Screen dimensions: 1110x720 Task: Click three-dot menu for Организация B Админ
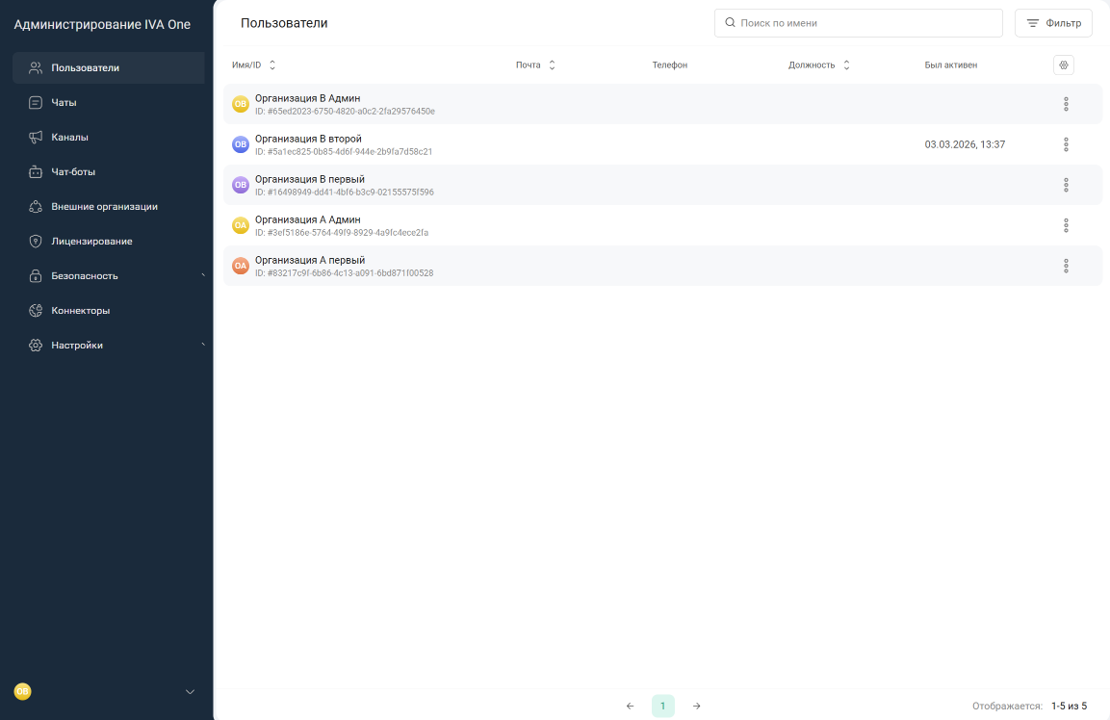pos(1066,104)
